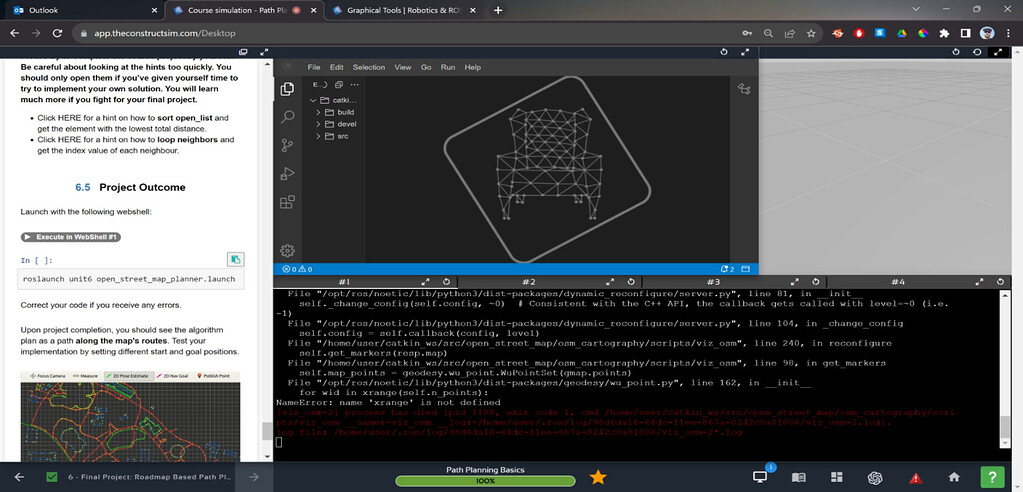Open the IDE Manage gear settings
This screenshot has width=1023, height=492.
point(287,250)
